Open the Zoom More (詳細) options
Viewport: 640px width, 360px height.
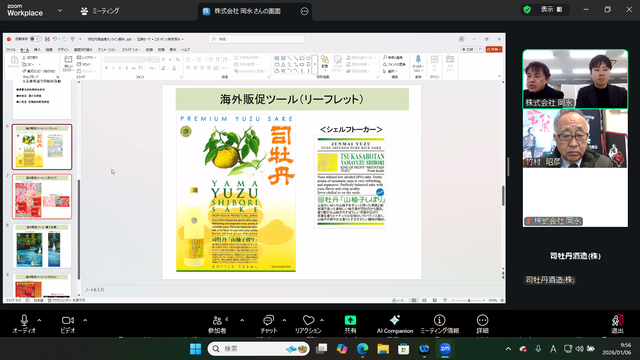click(x=482, y=320)
